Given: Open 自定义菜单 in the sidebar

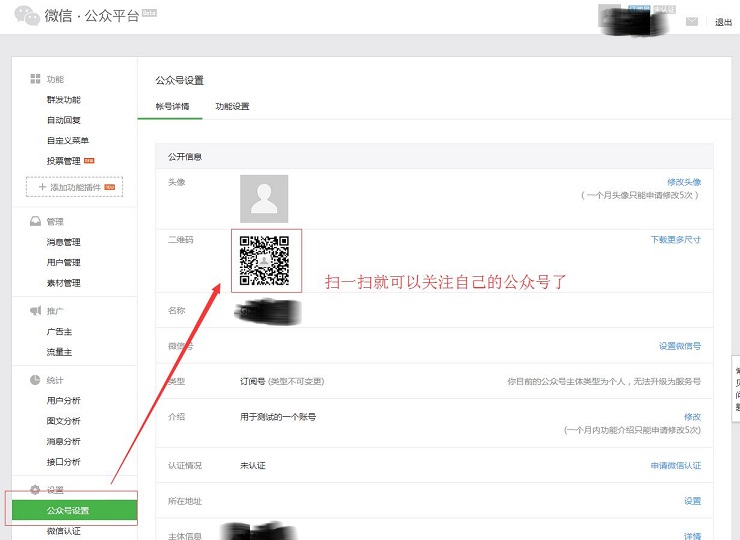Looking at the screenshot, I should point(68,140).
